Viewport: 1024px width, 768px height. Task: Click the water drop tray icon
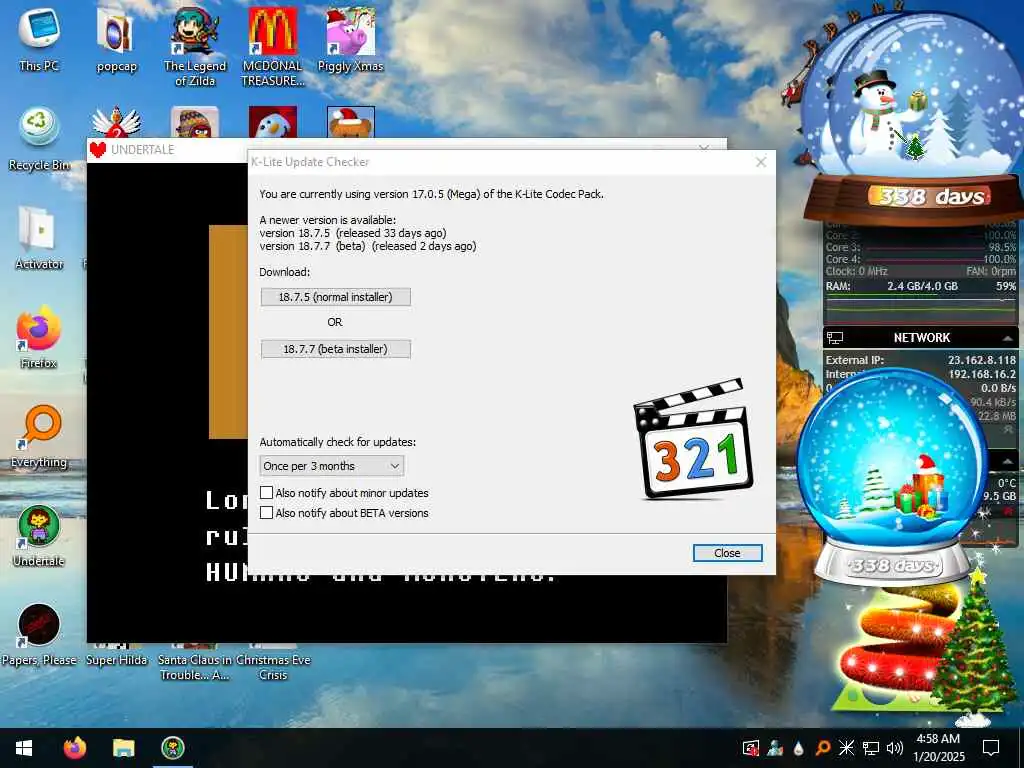[798, 748]
